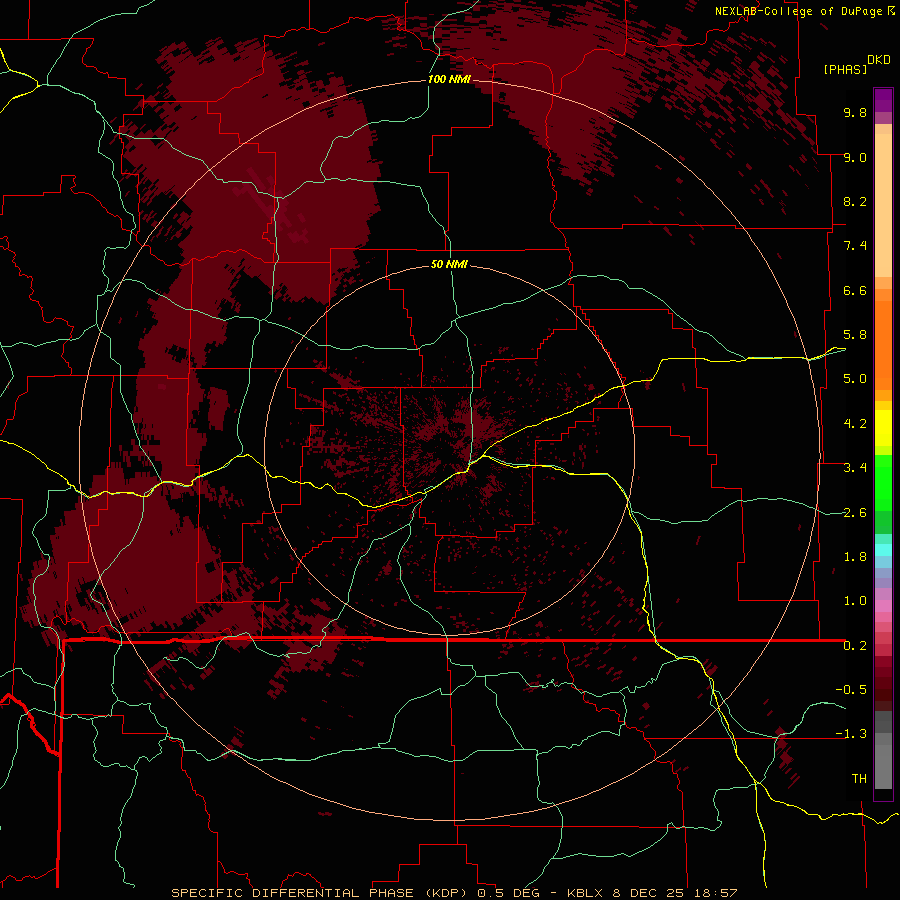The image size is (900, 900).
Task: Click the 6.6 scale value
Action: click(855, 290)
